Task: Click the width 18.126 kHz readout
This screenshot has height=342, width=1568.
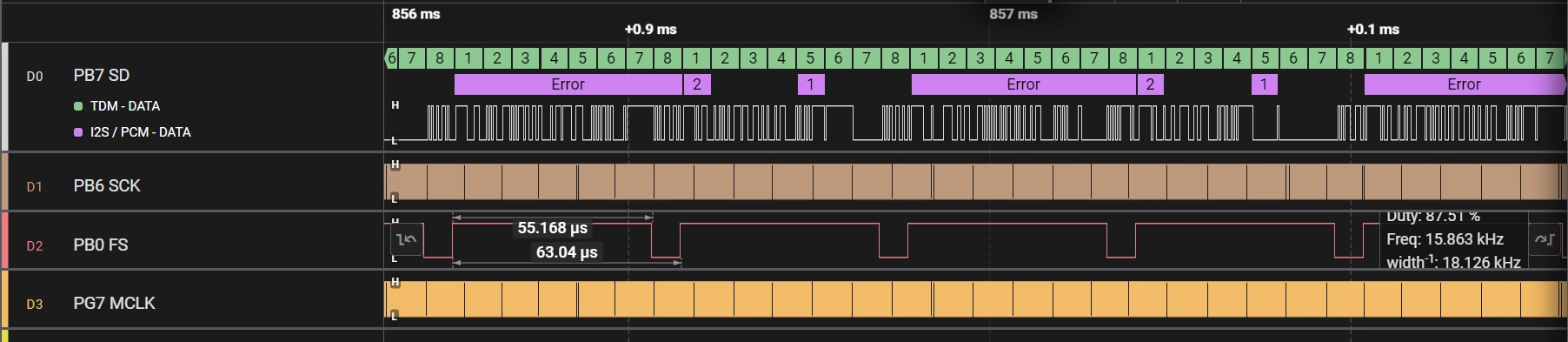Action: pyautogui.click(x=1453, y=262)
